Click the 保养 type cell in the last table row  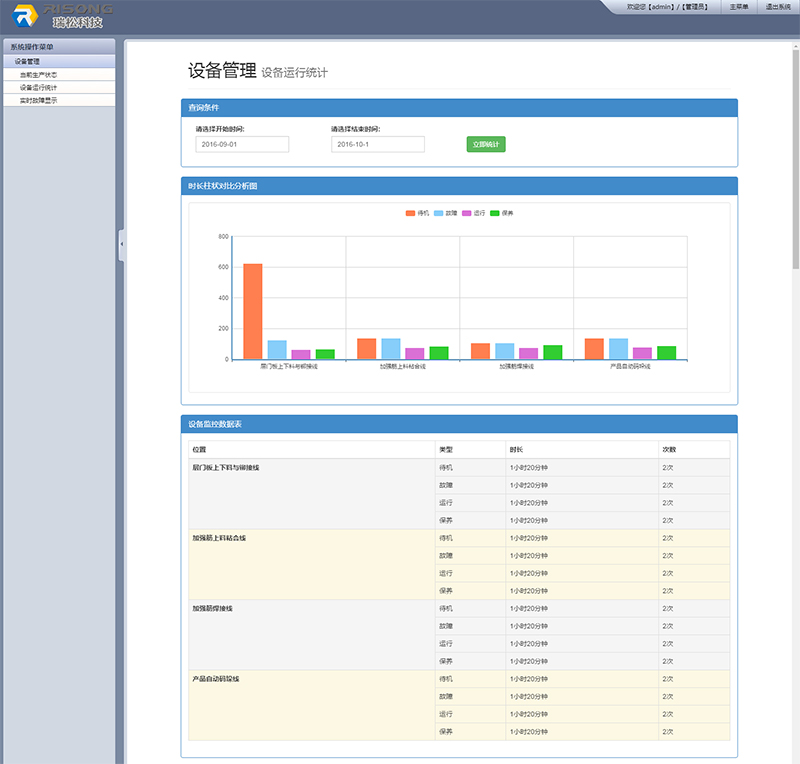[x=470, y=731]
